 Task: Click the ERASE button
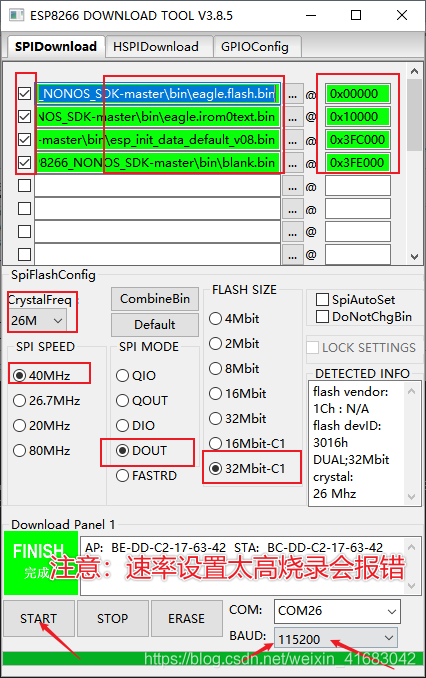(x=186, y=618)
